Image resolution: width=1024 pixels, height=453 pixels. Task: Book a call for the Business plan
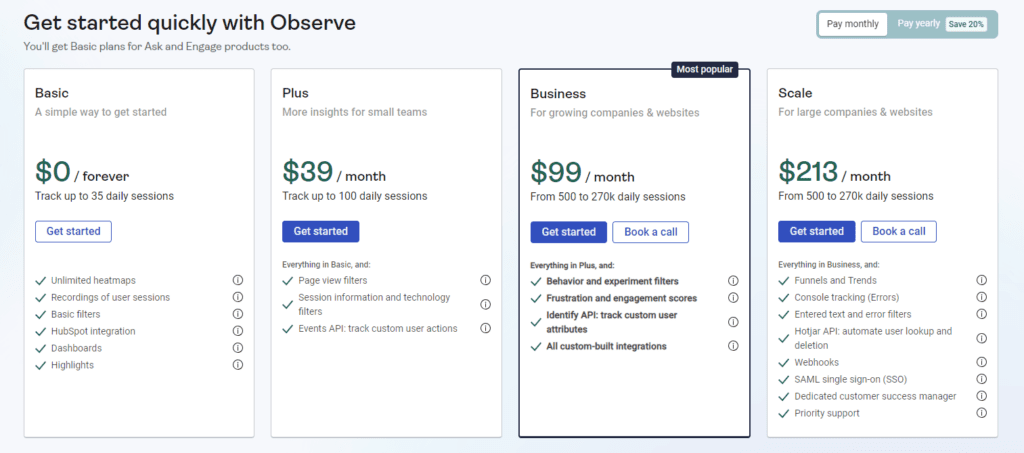650,232
